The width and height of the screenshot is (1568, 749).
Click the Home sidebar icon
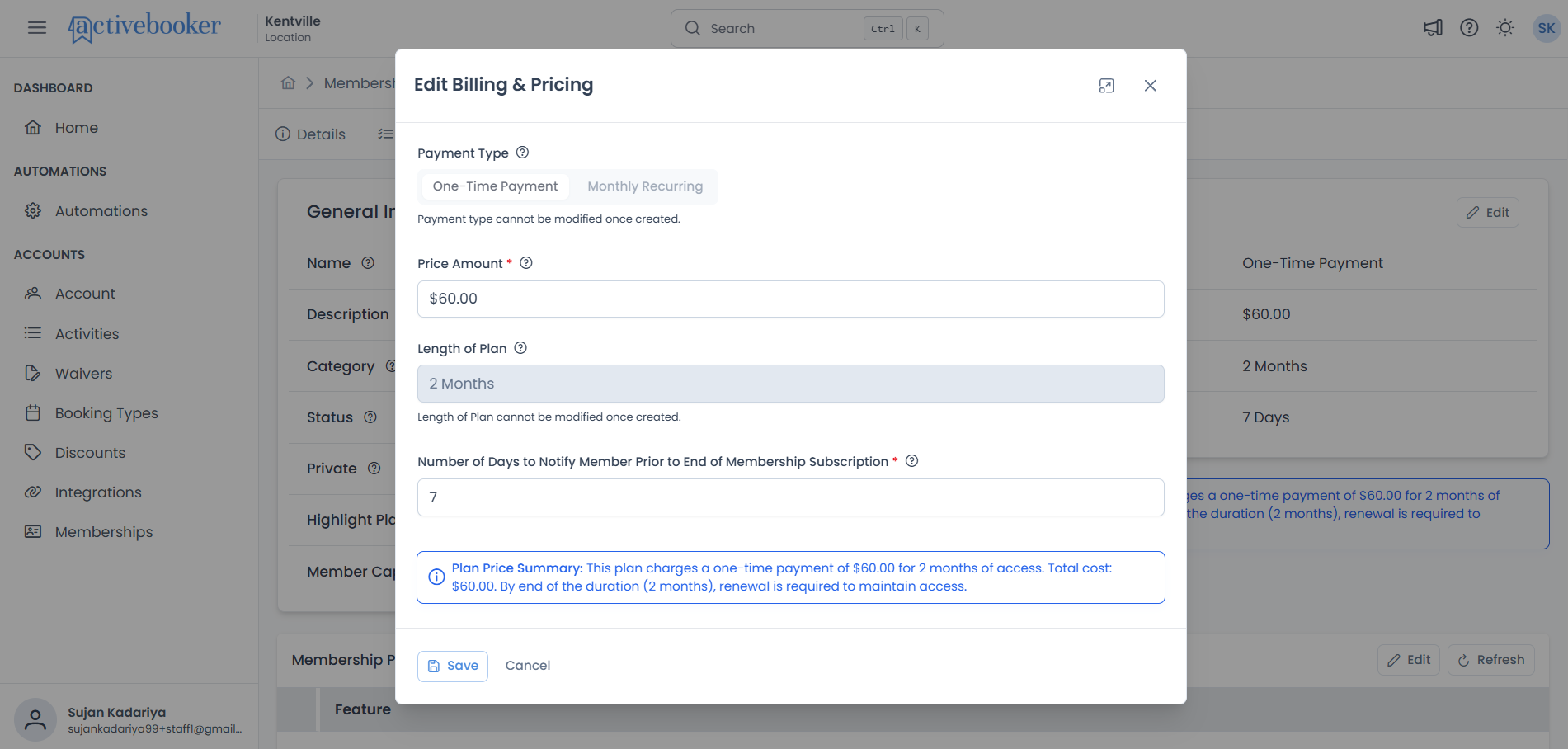coord(33,128)
